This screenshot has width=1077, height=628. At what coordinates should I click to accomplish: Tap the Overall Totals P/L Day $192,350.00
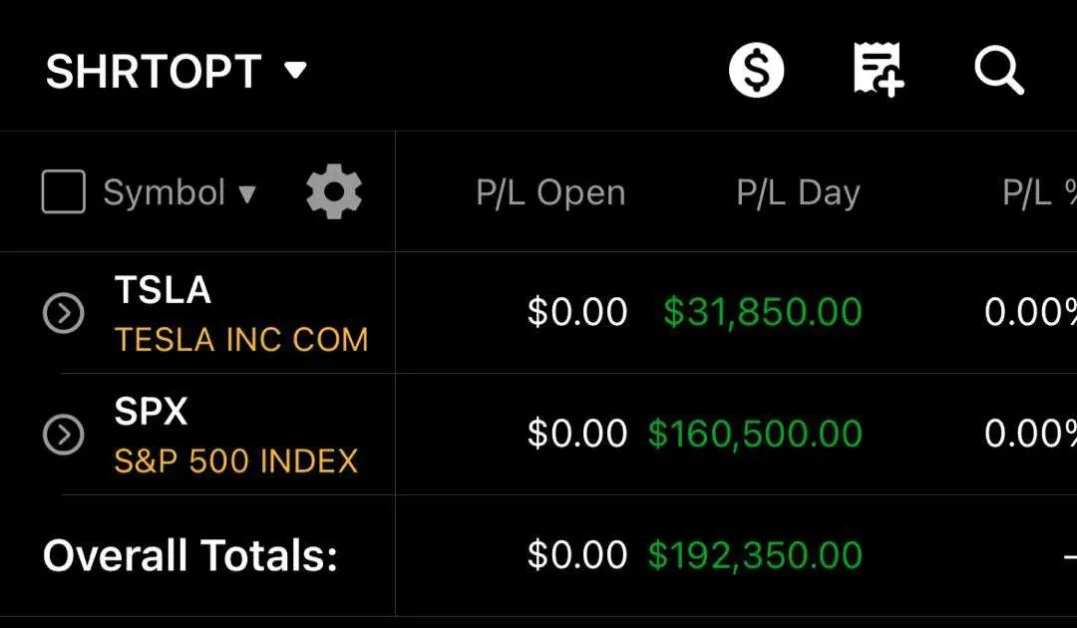[x=755, y=555]
